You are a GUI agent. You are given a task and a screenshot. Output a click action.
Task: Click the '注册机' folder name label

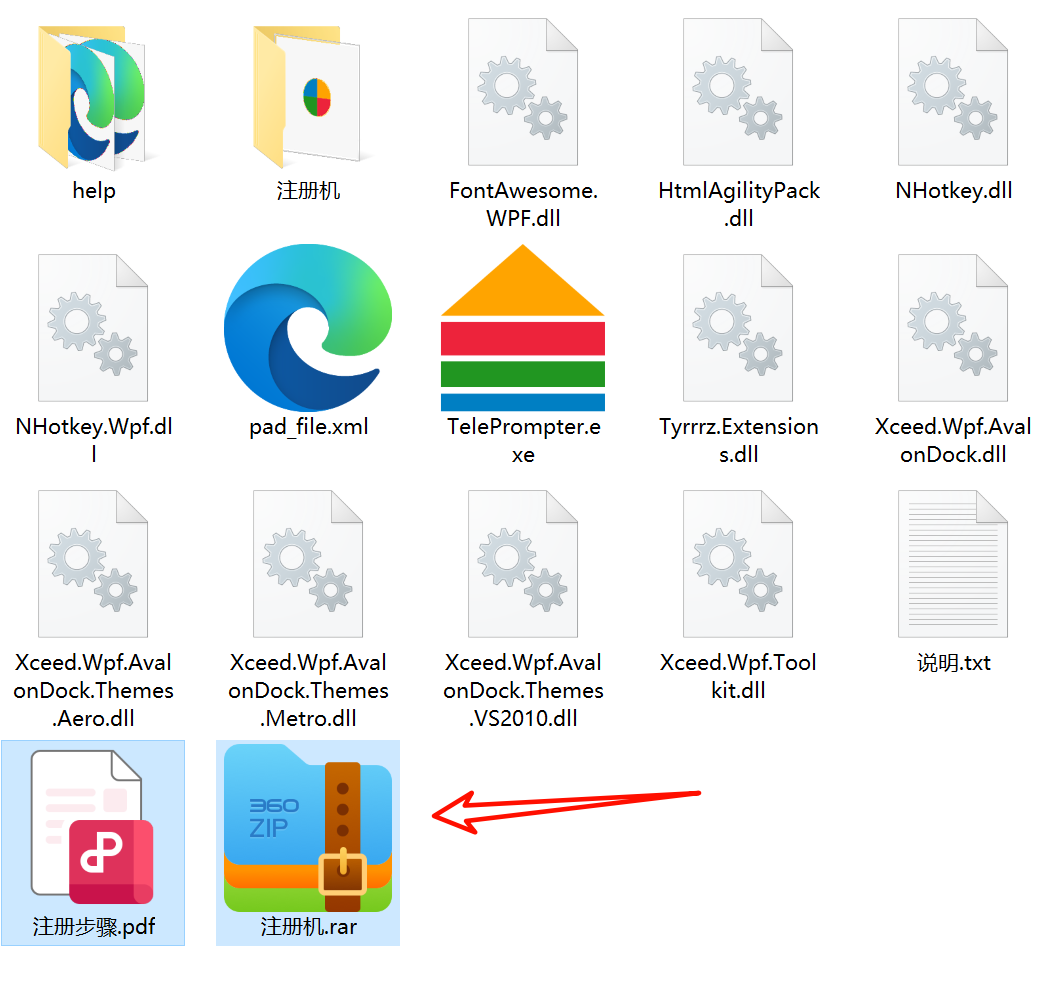[x=308, y=191]
